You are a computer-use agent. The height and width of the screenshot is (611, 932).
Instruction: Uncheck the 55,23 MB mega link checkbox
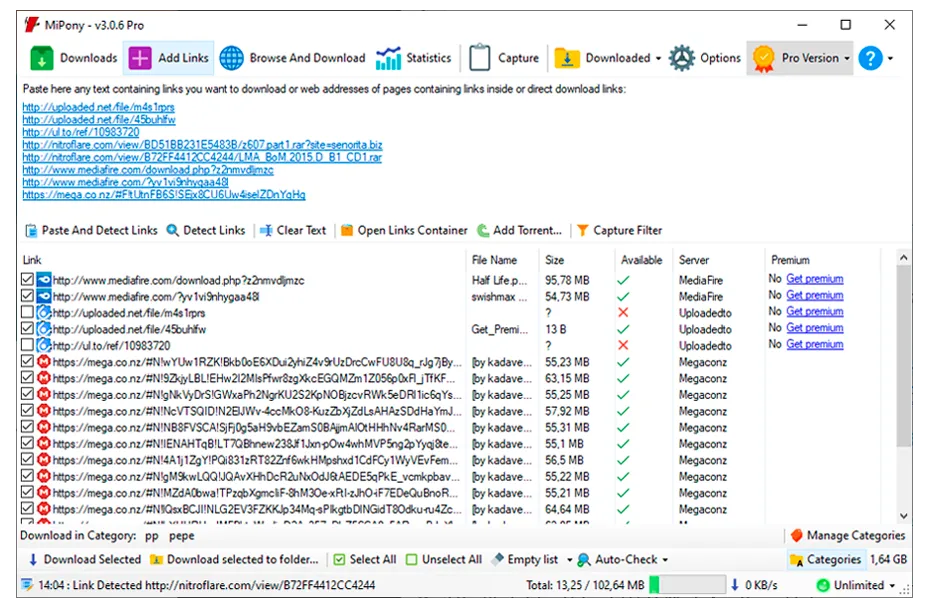pyautogui.click(x=27, y=361)
